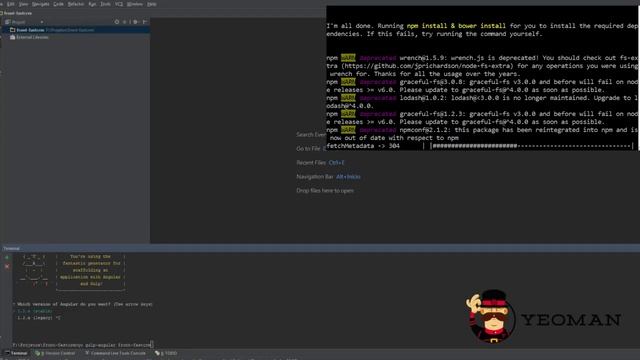Click the npmconf@2.1.2 warning line
The height and width of the screenshot is (360, 640).
[483, 130]
